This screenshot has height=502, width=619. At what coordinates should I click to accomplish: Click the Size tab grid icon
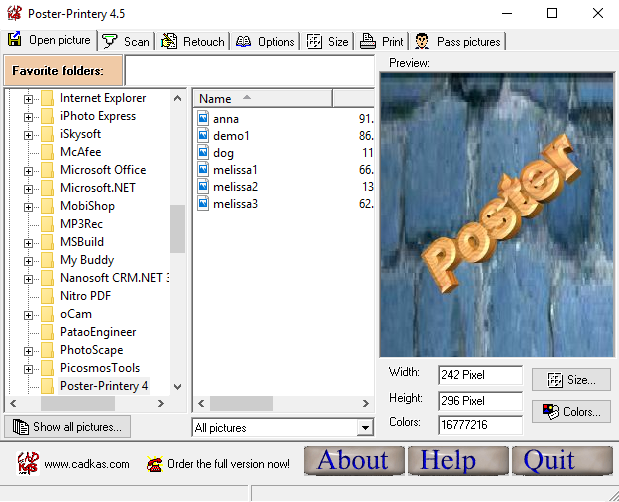[314, 41]
